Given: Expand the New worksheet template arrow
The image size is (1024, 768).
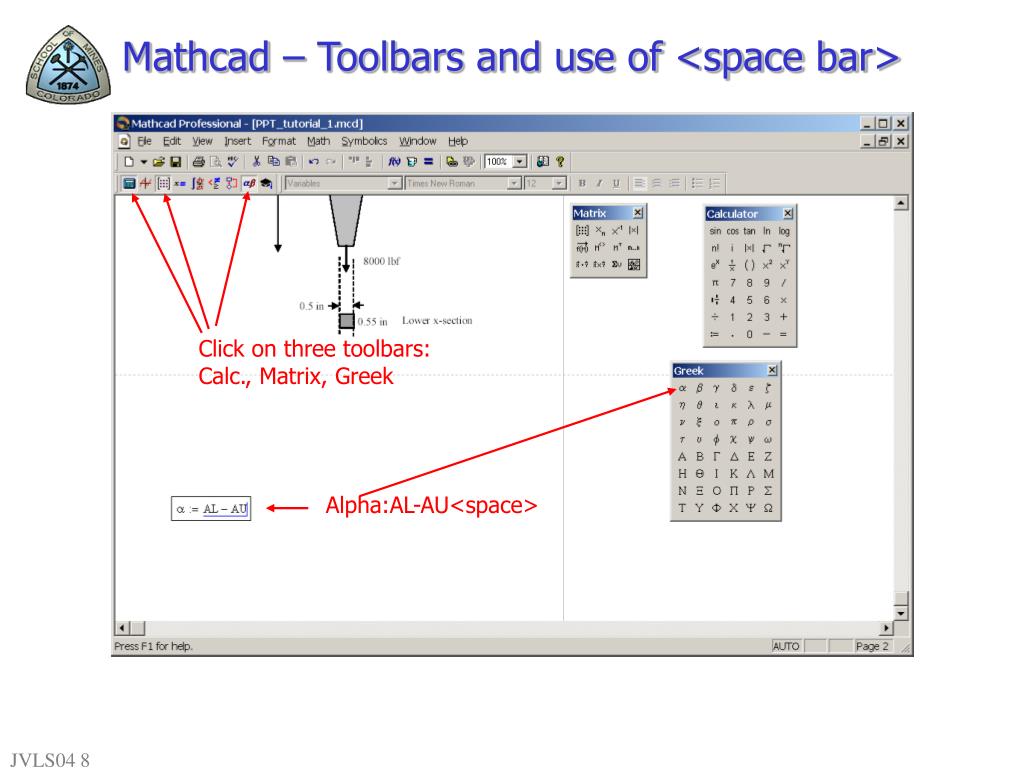Looking at the screenshot, I should click(x=143, y=162).
